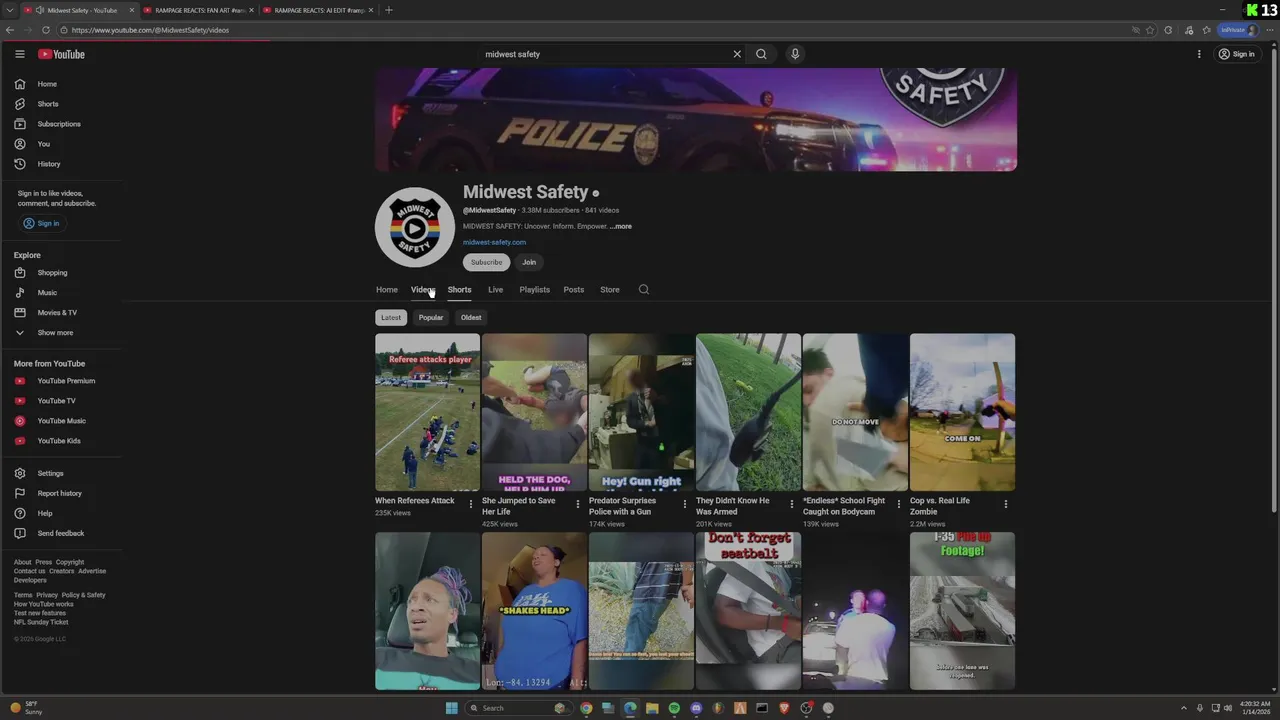Click the taskbar Search box
Screen dimensions: 1280x720
click(x=518, y=708)
